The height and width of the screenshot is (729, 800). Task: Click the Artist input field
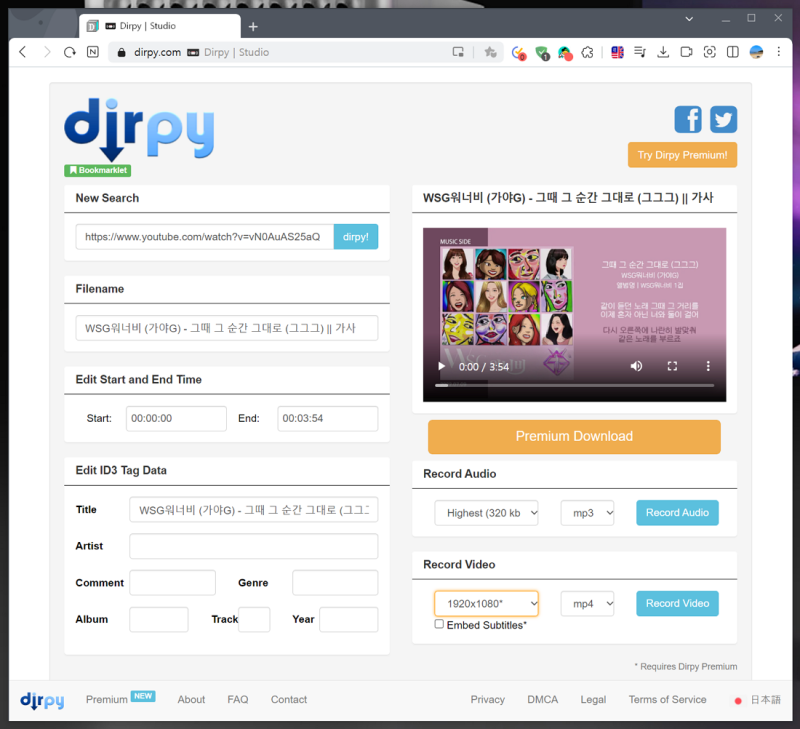coord(254,546)
